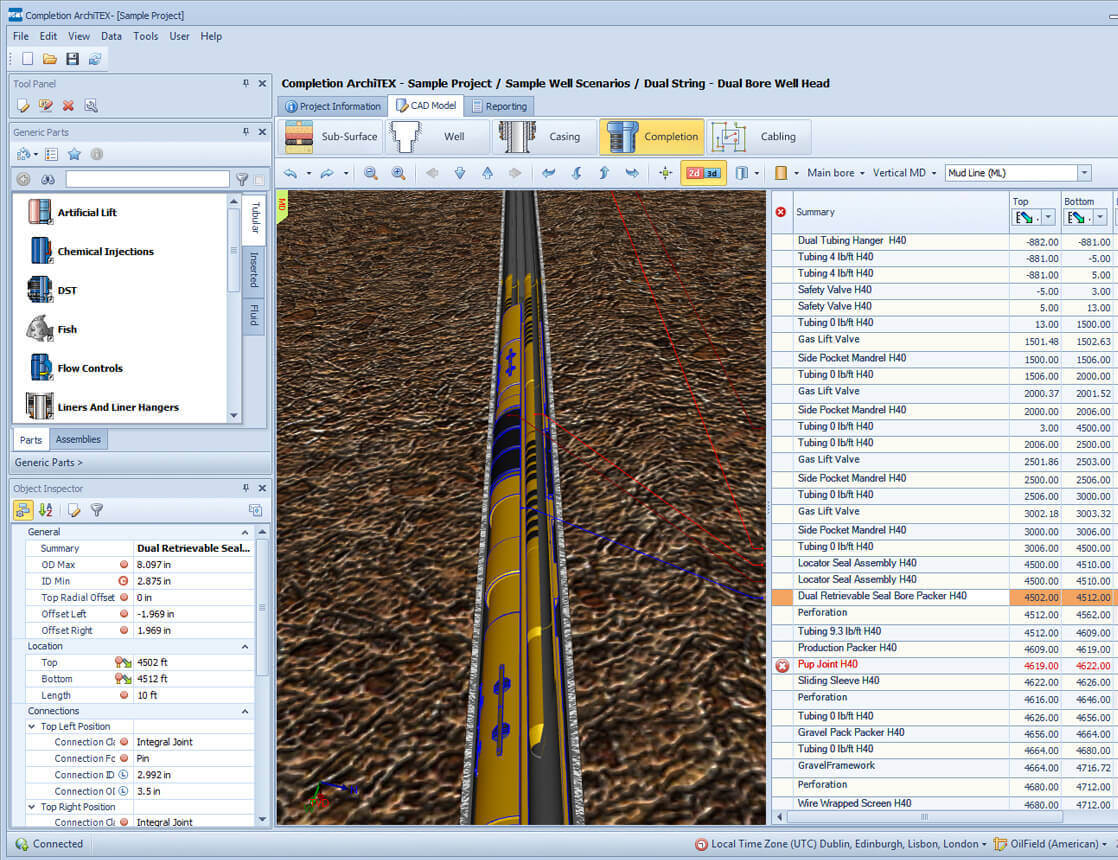Click the red X delete icon in Tool Panel
The height and width of the screenshot is (860, 1118).
pos(68,105)
